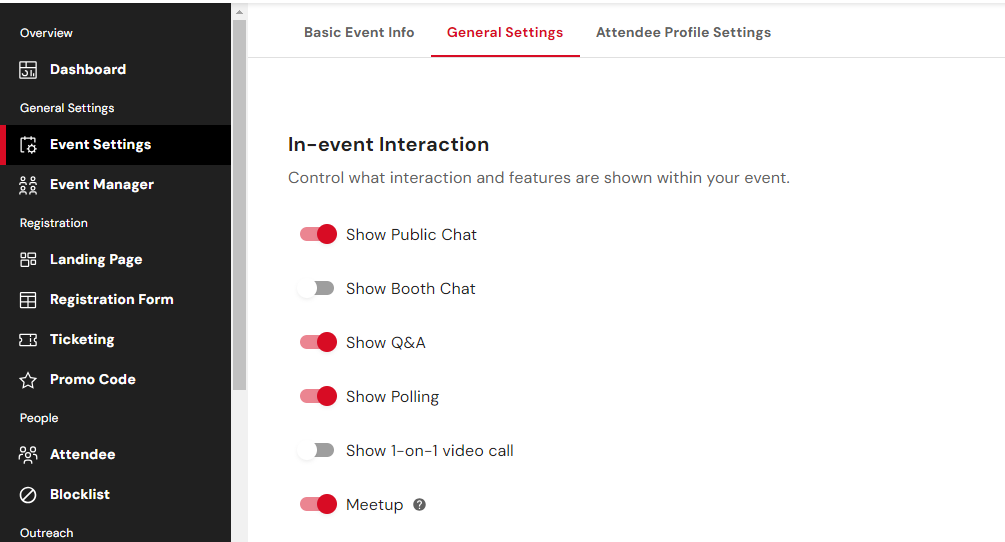
Task: Select the General Settings tab
Action: coord(505,32)
